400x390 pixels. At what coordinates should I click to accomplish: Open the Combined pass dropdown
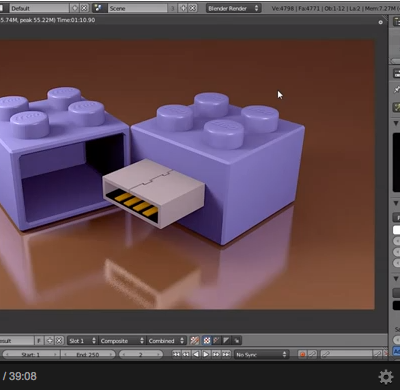click(166, 341)
